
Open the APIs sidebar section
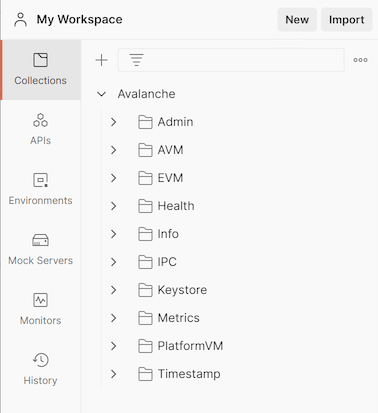[x=40, y=130]
